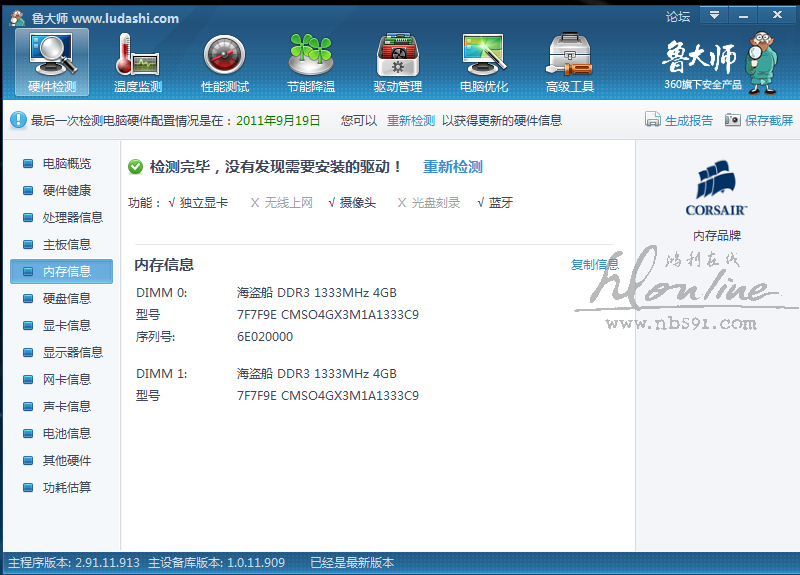
Task: Minimize the 鲁大师 window
Action: [743, 15]
